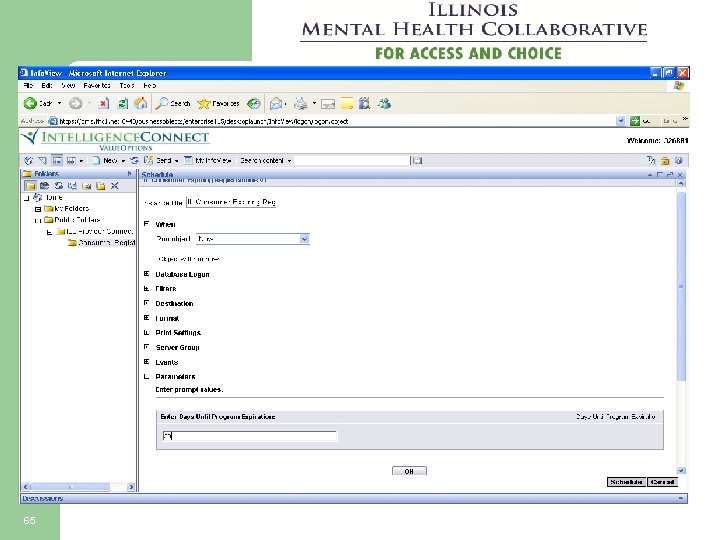Click the OK button under the prompt
Image resolution: width=720 pixels, height=540 pixels.
pos(409,471)
